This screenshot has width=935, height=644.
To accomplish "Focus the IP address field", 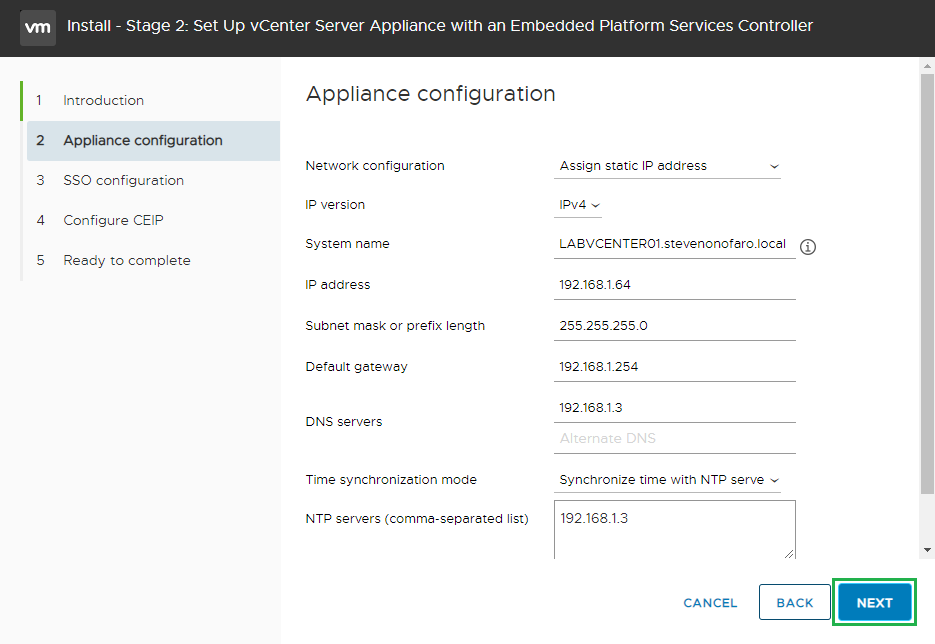I will 674,285.
